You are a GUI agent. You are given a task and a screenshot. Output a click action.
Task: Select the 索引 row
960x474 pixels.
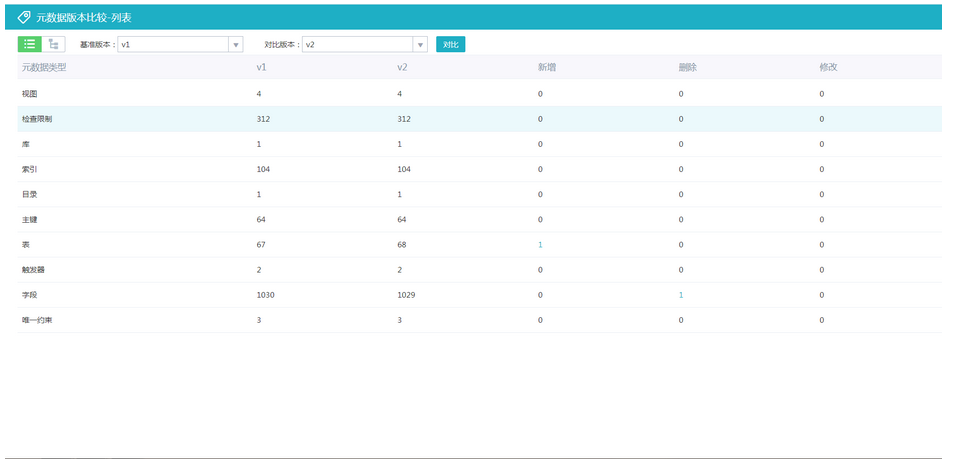(30, 170)
